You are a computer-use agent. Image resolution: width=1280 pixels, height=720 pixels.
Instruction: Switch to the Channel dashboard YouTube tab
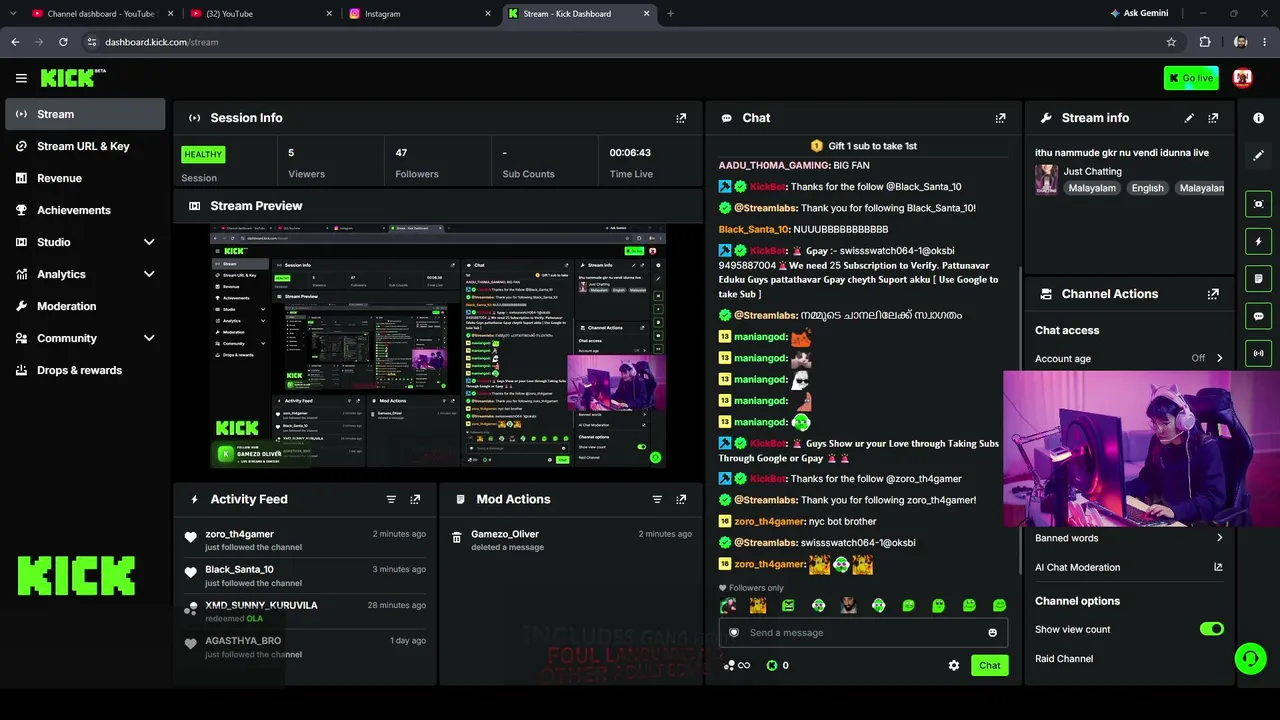(x=103, y=14)
